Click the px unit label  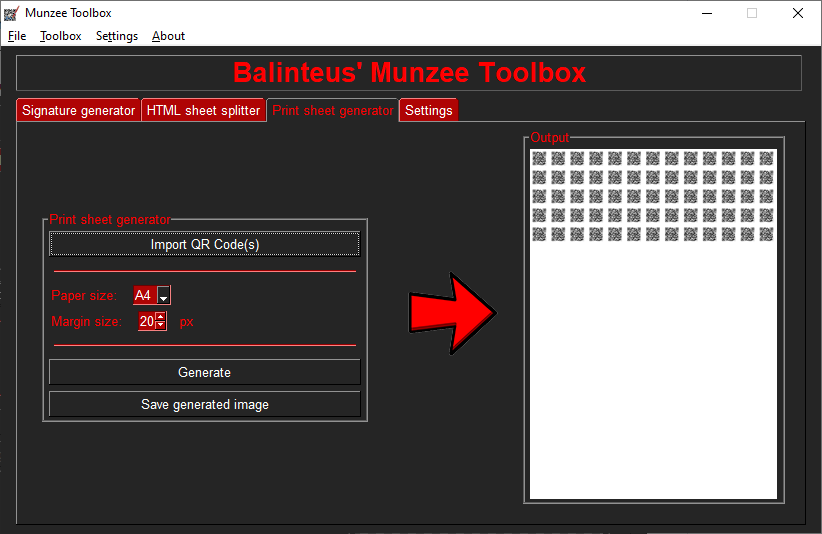[187, 322]
